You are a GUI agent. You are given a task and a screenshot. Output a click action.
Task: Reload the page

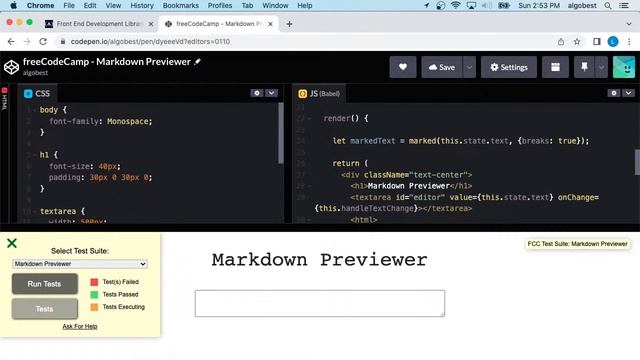tap(43, 42)
